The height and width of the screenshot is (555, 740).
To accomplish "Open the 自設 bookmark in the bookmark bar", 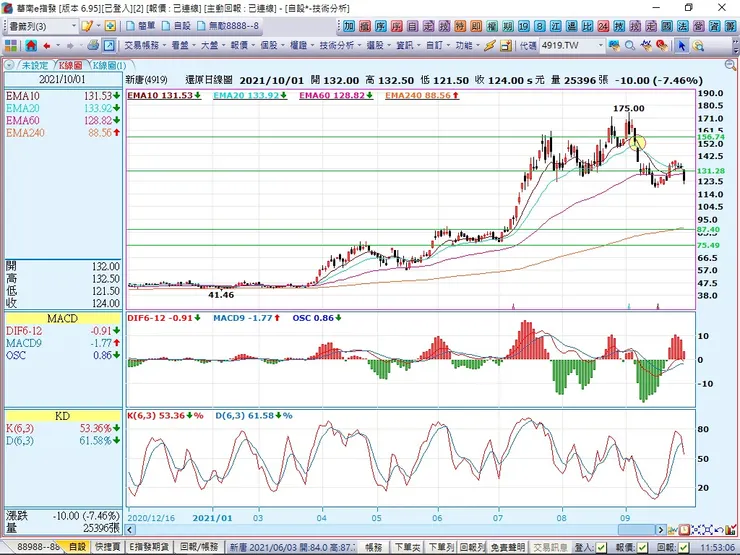I will (x=177, y=26).
